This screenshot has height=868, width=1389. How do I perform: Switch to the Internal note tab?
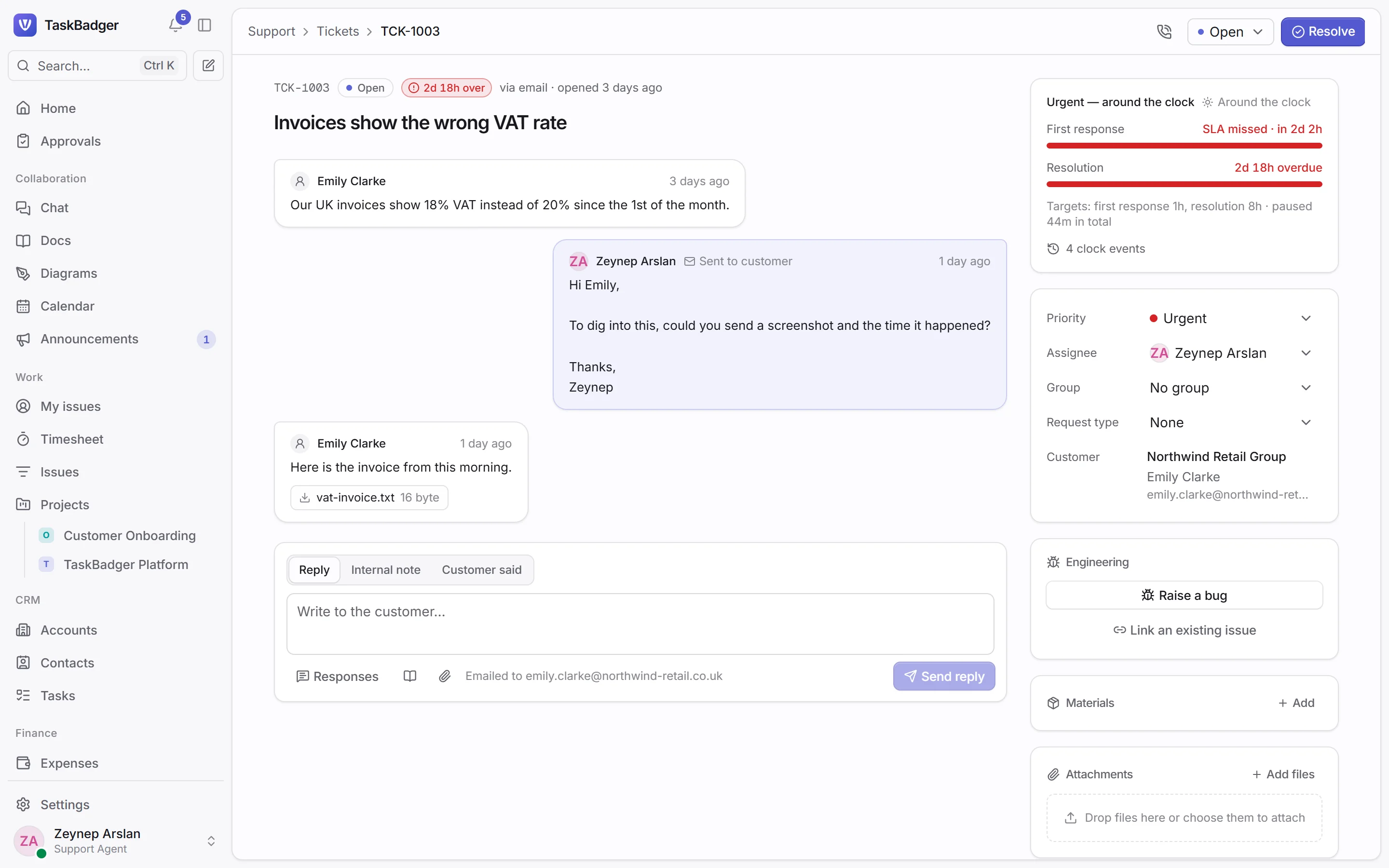pos(386,570)
